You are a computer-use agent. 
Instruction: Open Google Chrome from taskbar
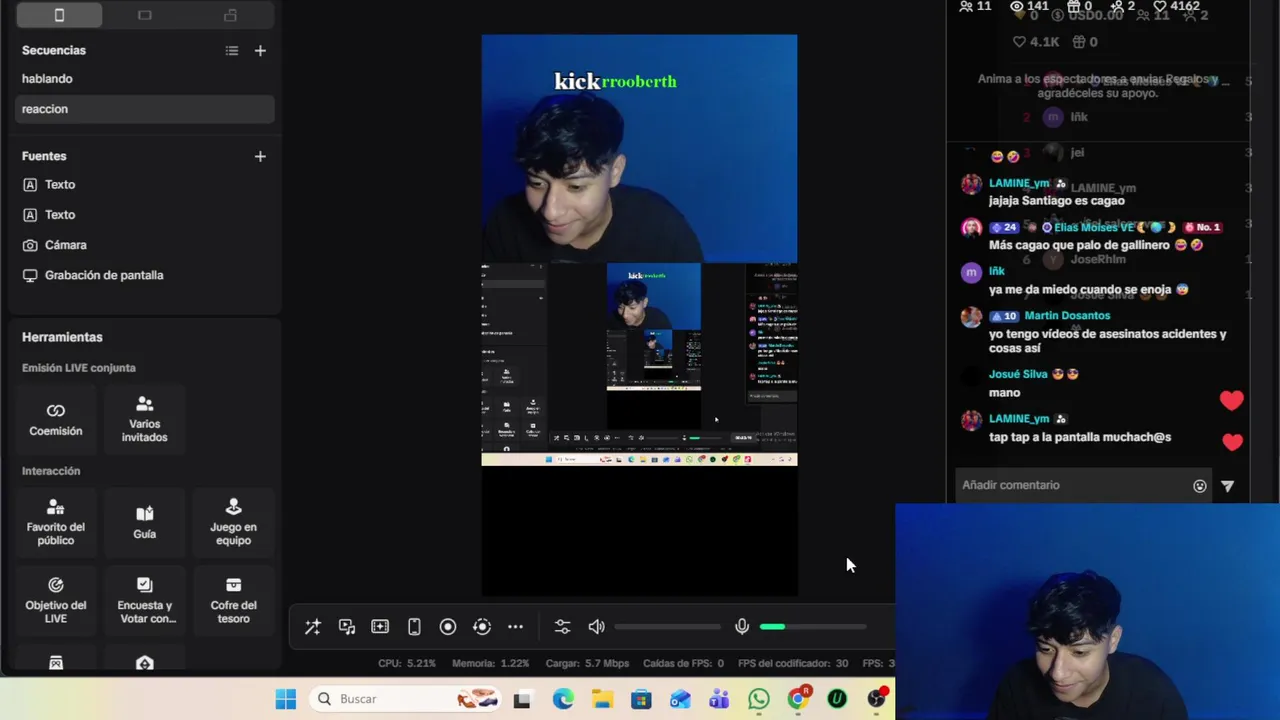tap(798, 699)
